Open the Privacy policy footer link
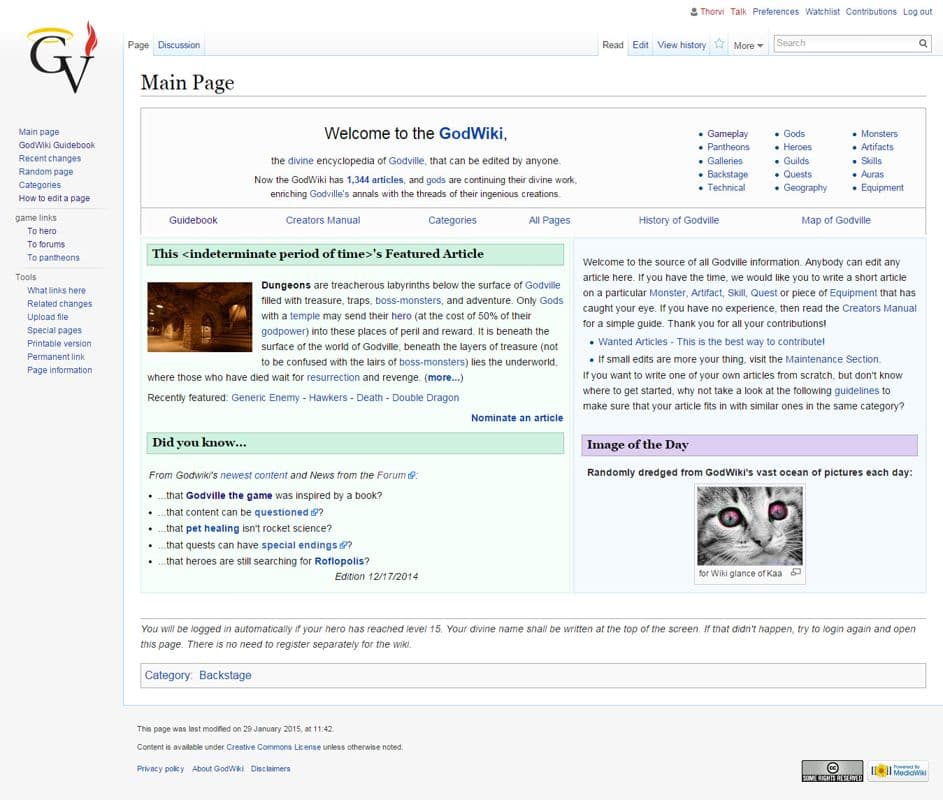This screenshot has width=943, height=800. tap(160, 769)
